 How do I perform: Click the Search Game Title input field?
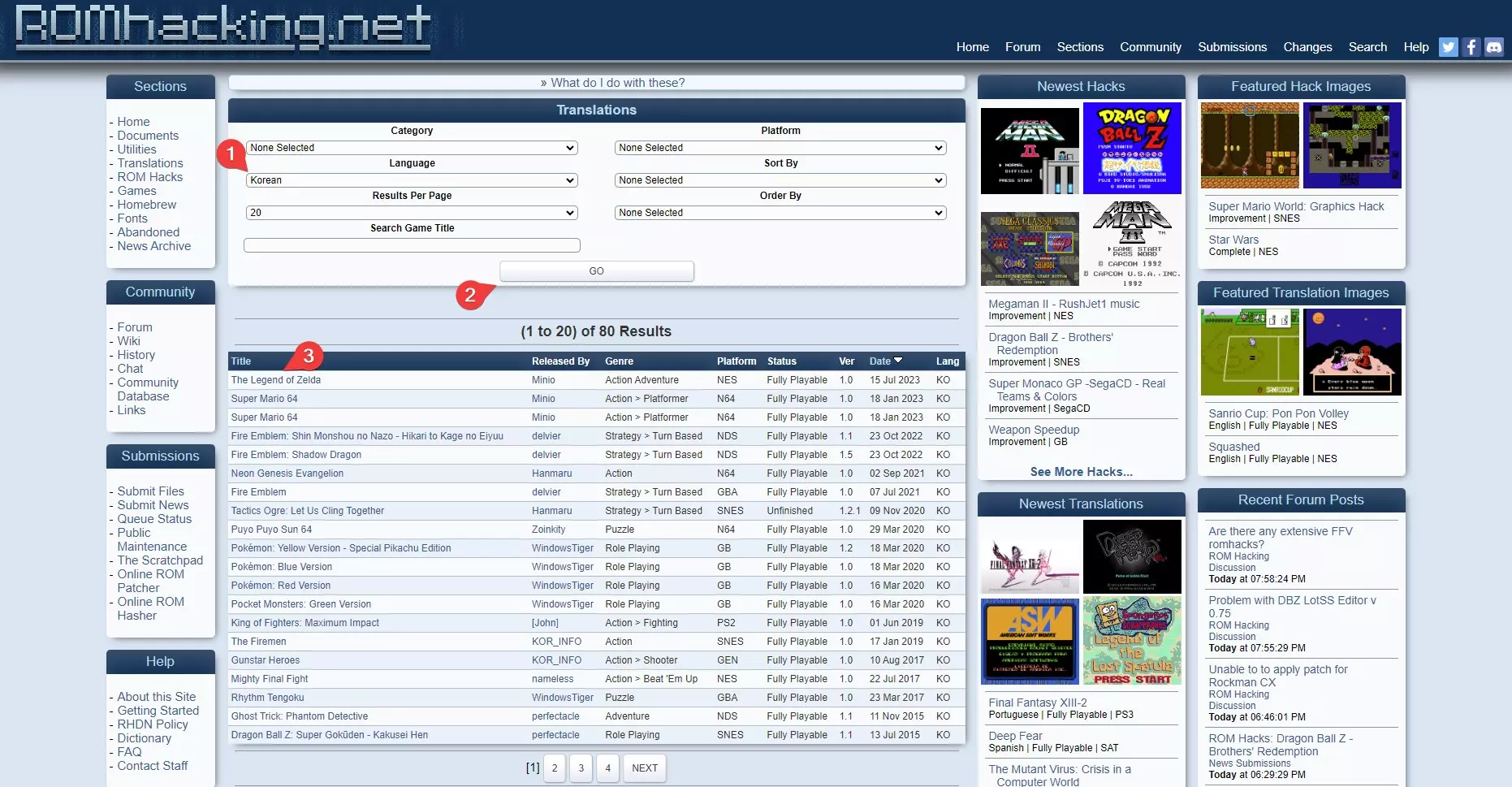pos(412,245)
